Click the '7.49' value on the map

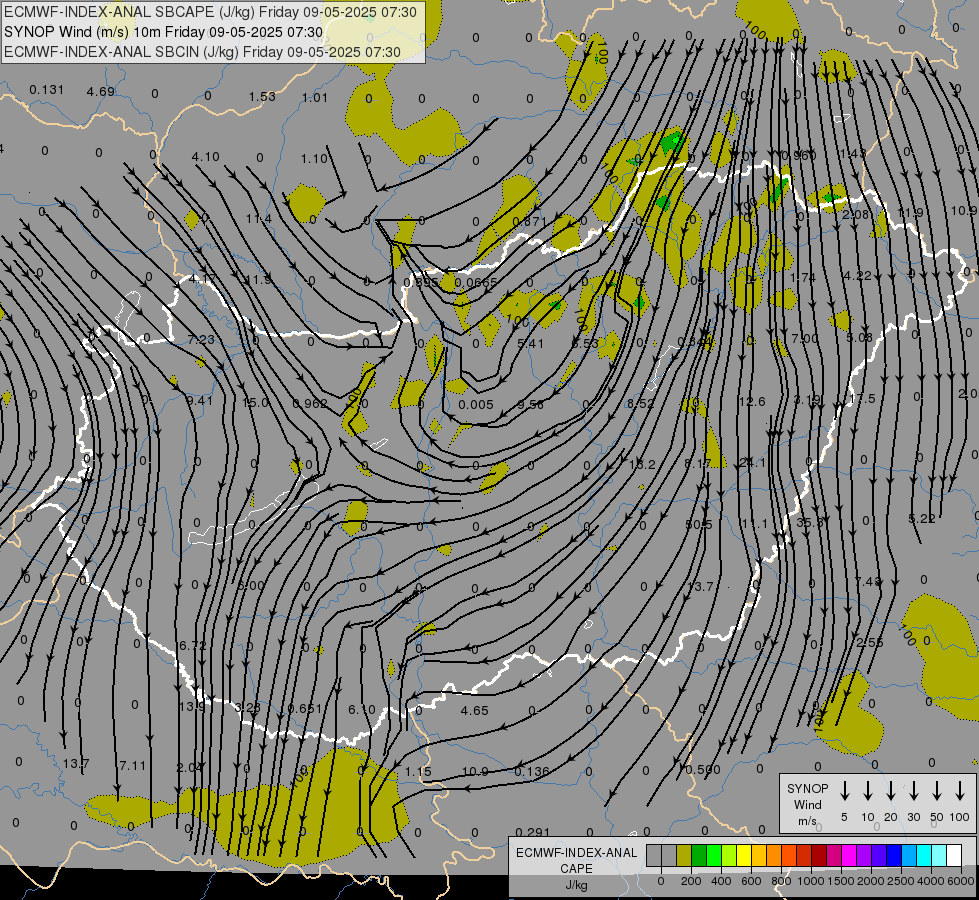868,581
